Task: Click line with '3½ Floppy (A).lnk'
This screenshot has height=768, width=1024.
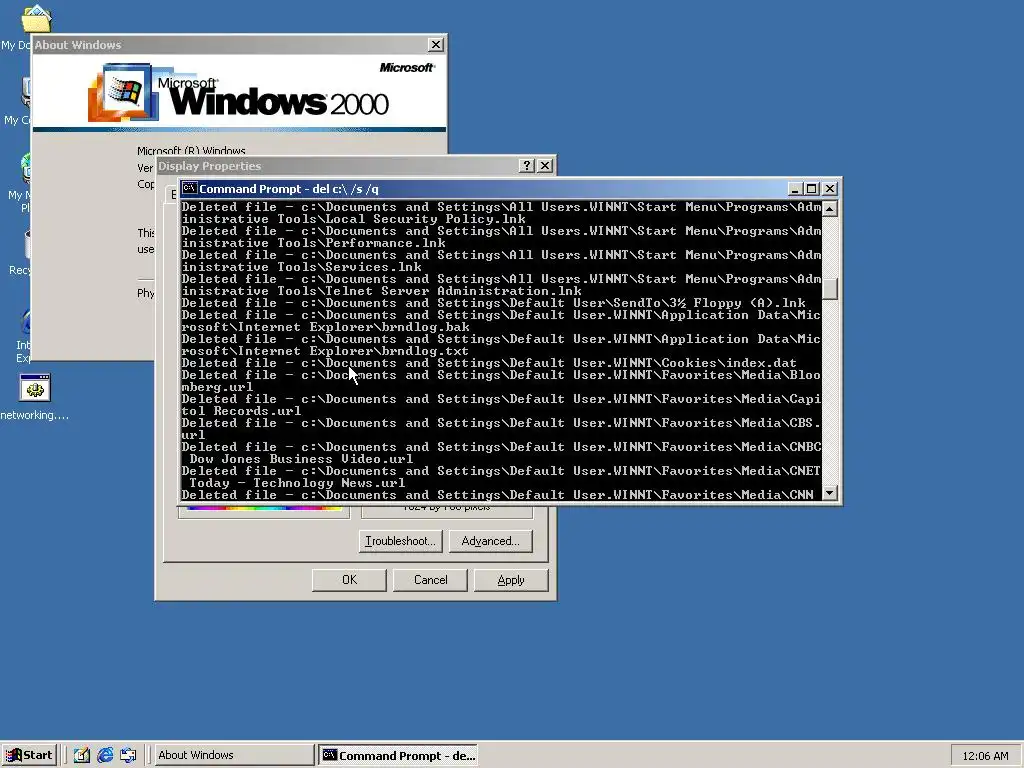Action: 494,303
